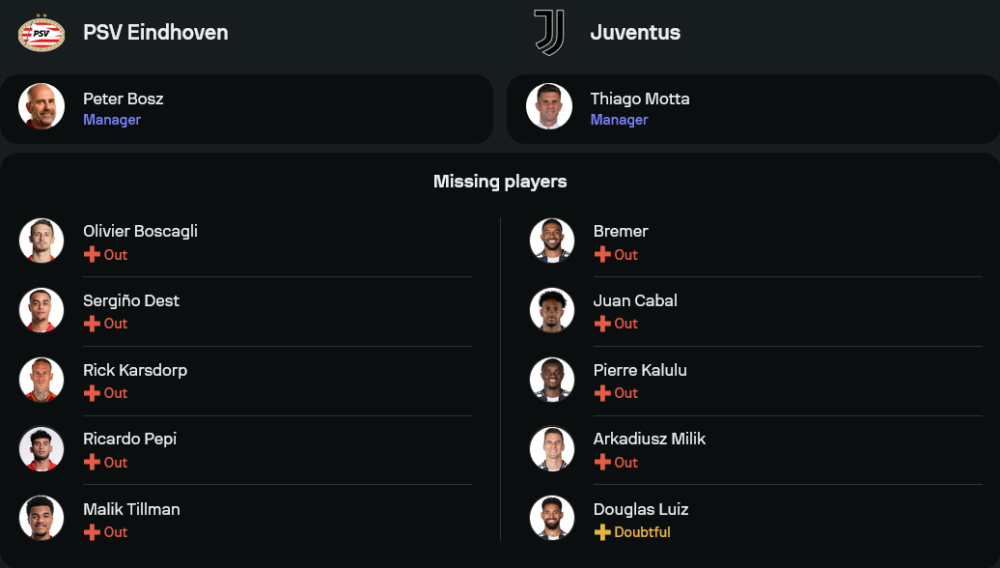Select Arkadiusz Milik's player photo
The width and height of the screenshot is (1000, 568).
pyautogui.click(x=552, y=449)
